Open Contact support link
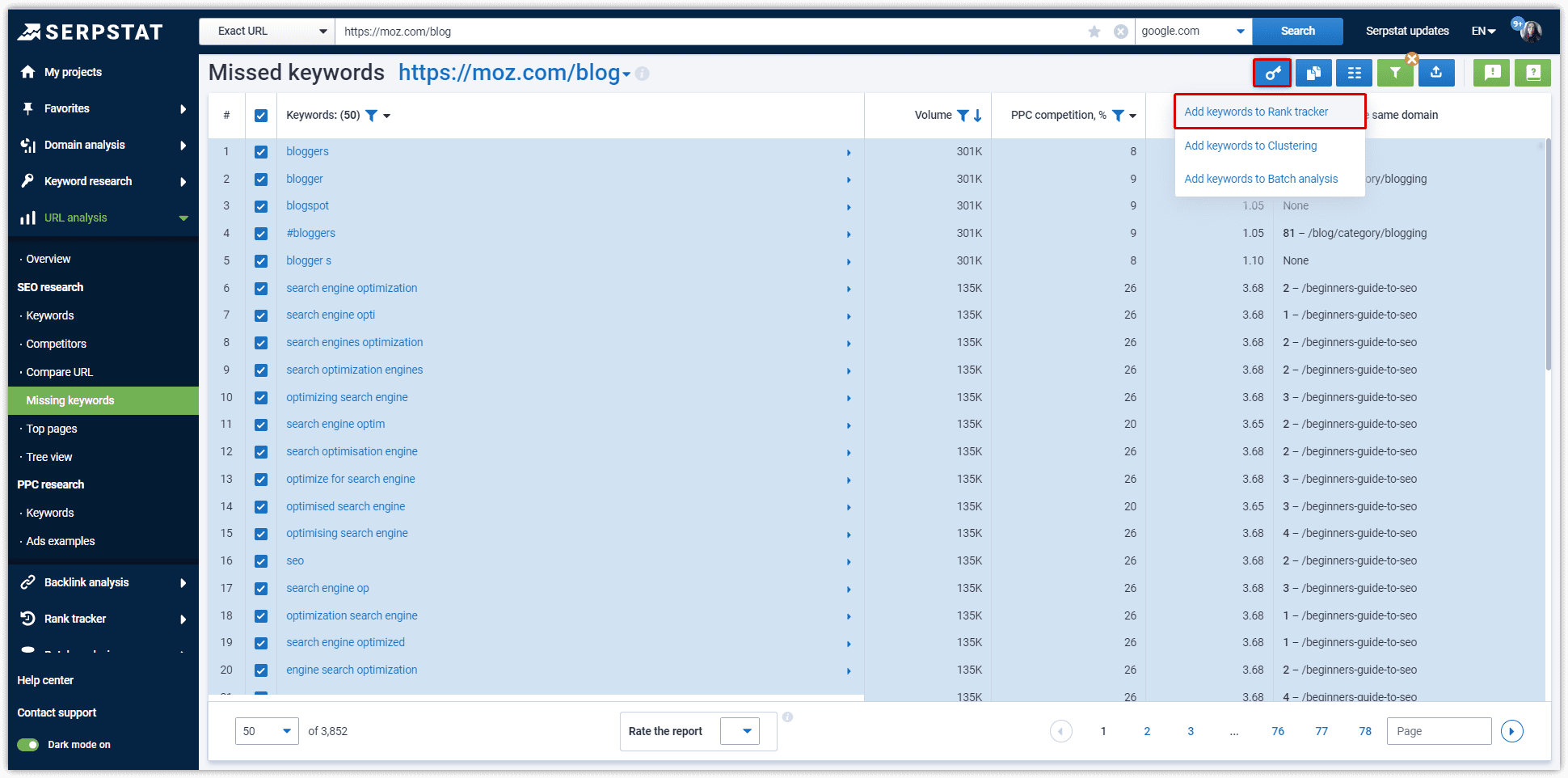 pyautogui.click(x=57, y=712)
